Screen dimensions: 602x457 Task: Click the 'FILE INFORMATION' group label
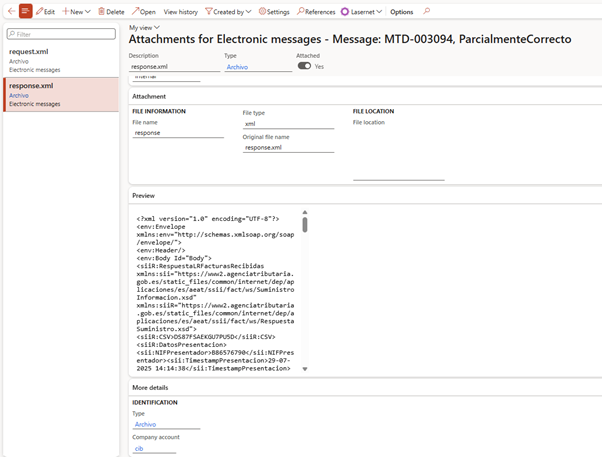[159, 111]
